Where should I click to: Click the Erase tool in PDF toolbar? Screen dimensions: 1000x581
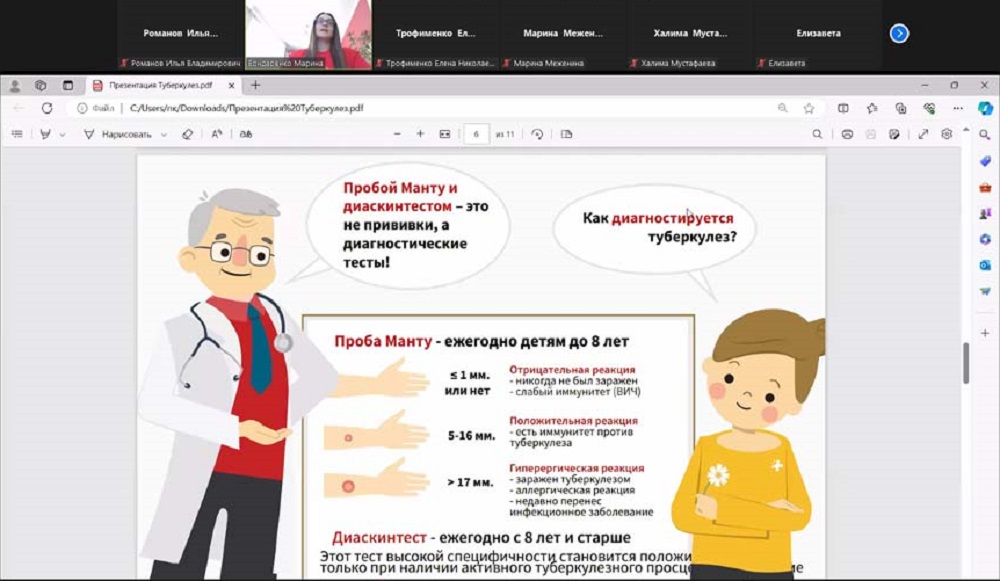(x=187, y=134)
